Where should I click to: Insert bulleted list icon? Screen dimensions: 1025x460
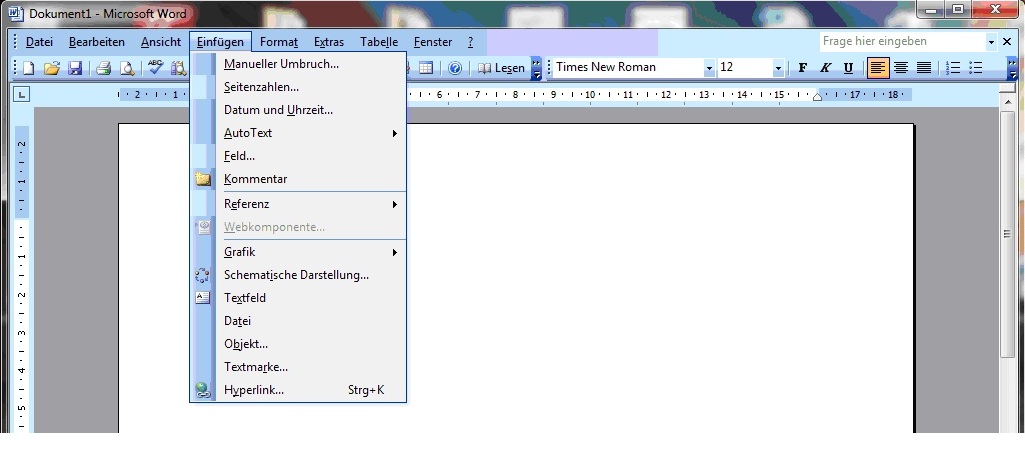coord(976,68)
